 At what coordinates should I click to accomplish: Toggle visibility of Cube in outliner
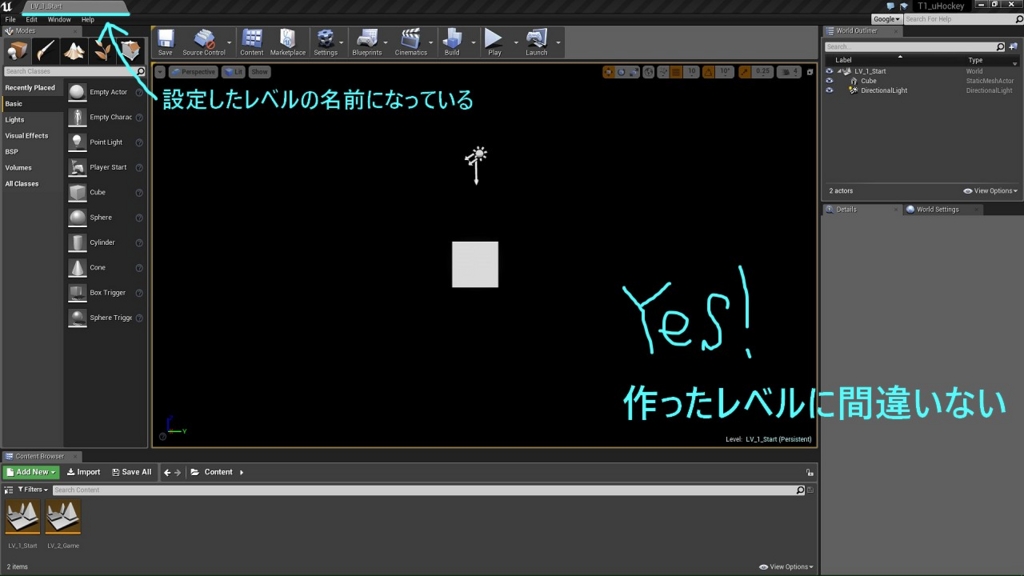pyautogui.click(x=829, y=81)
